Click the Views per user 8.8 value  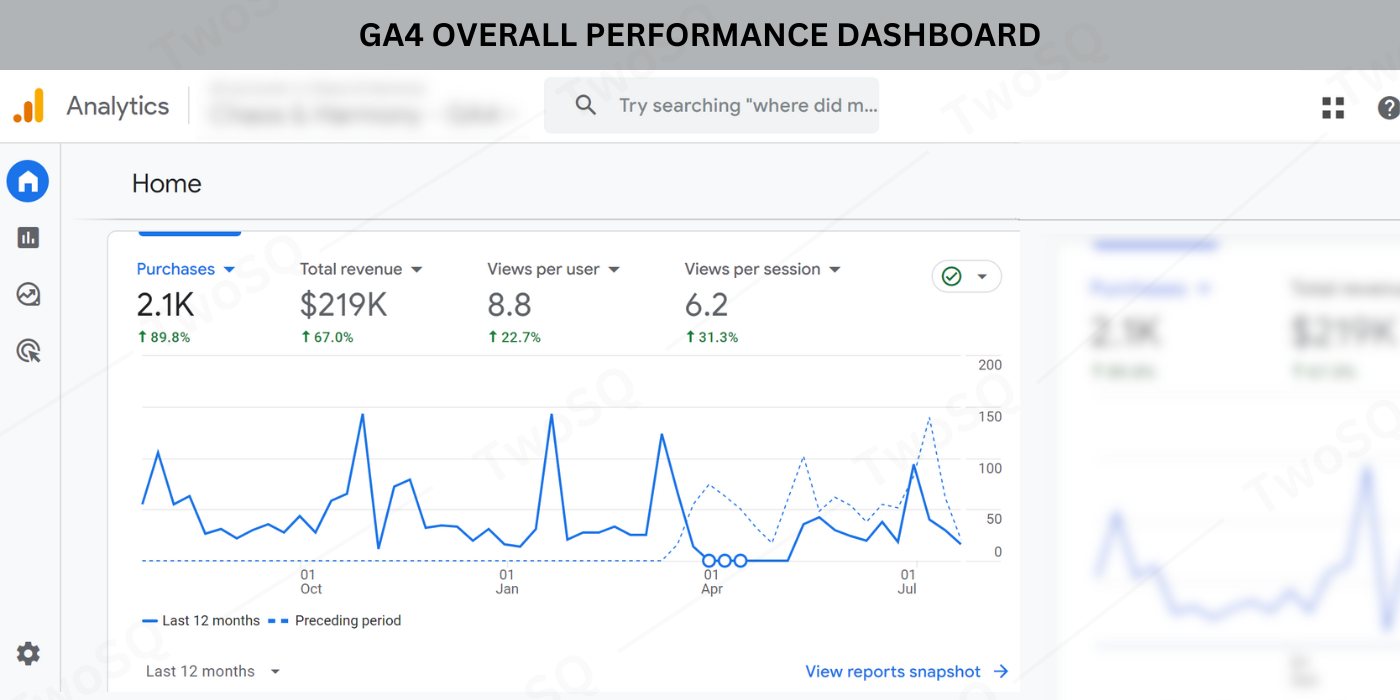[509, 305]
